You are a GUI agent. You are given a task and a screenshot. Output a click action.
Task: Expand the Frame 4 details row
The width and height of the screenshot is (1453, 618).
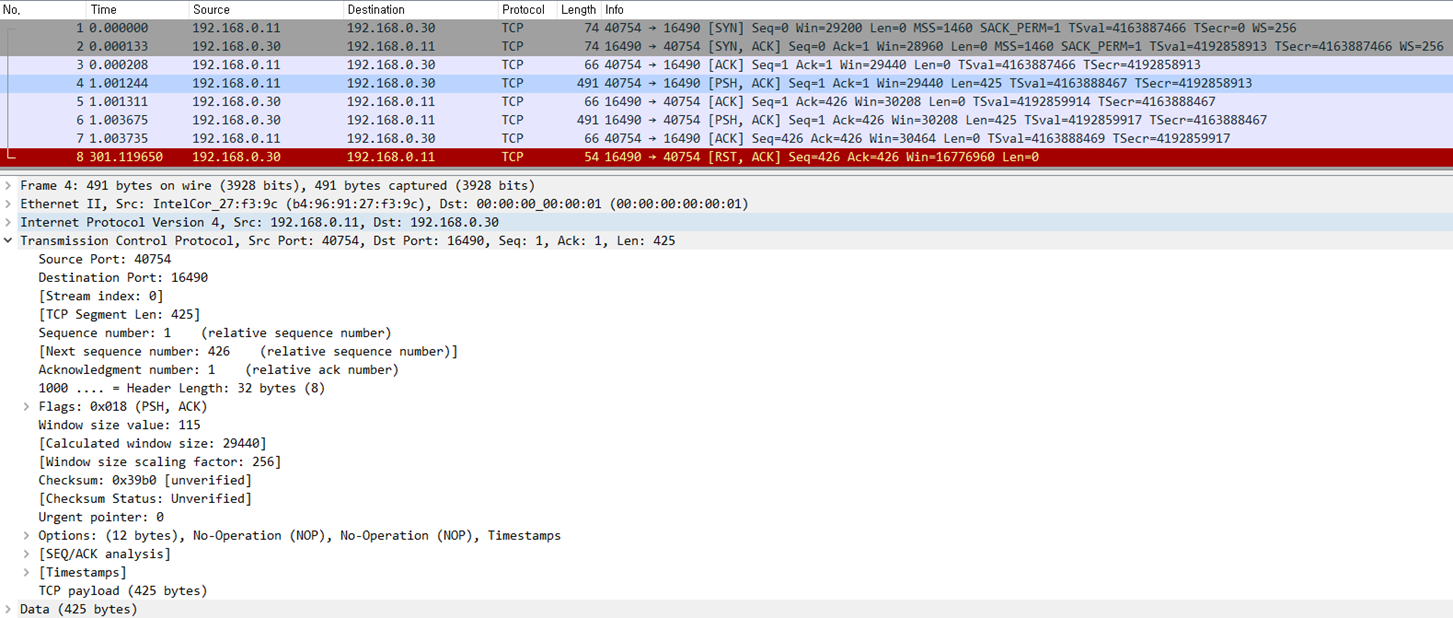(x=9, y=186)
